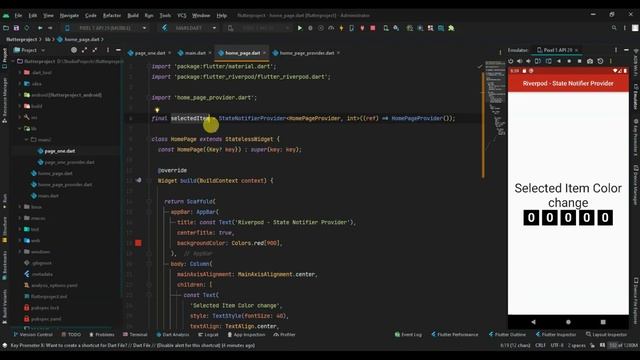Run the app with the green play icon
The height and width of the screenshot is (360, 640).
[300, 28]
